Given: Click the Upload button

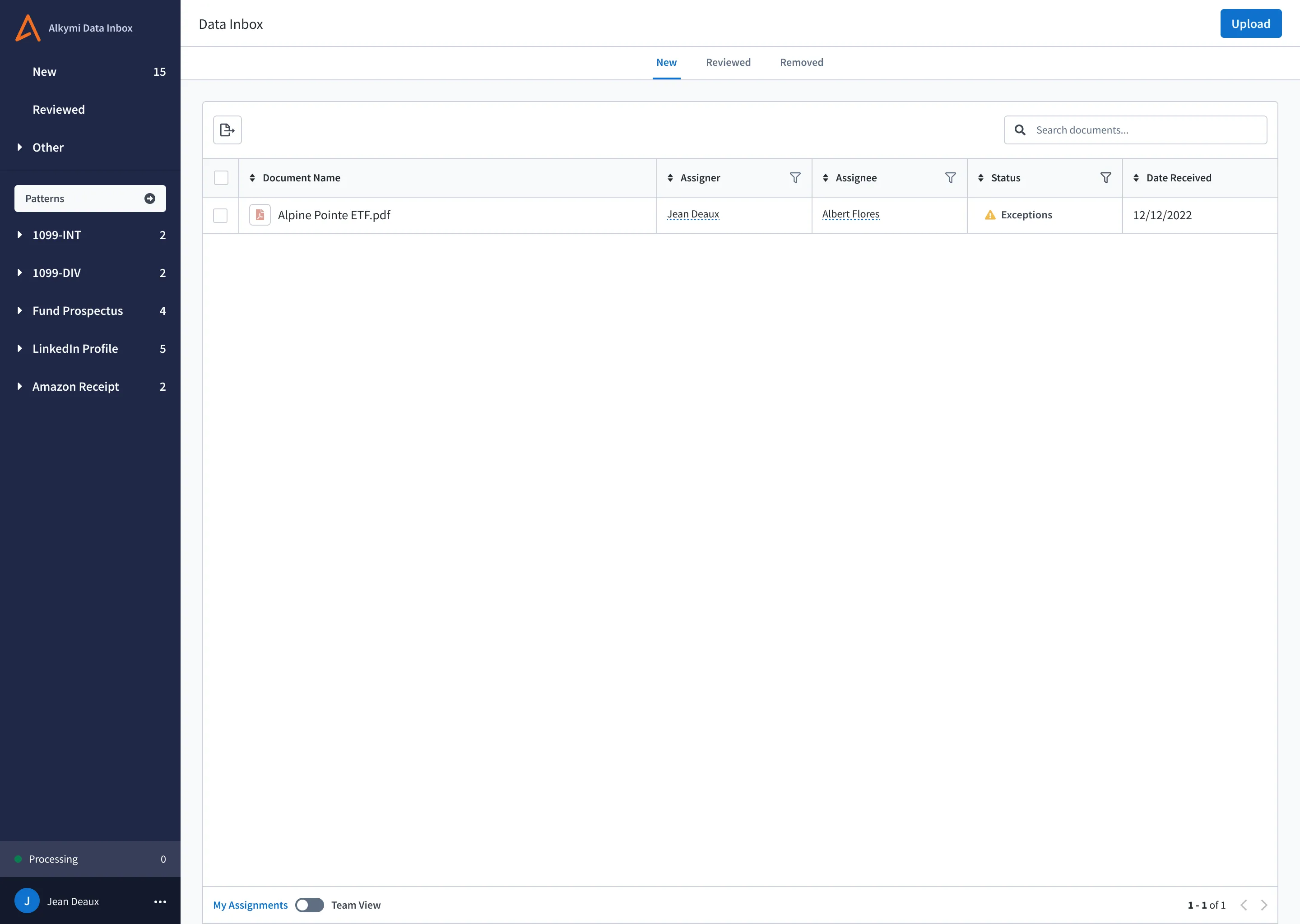Looking at the screenshot, I should (x=1250, y=24).
